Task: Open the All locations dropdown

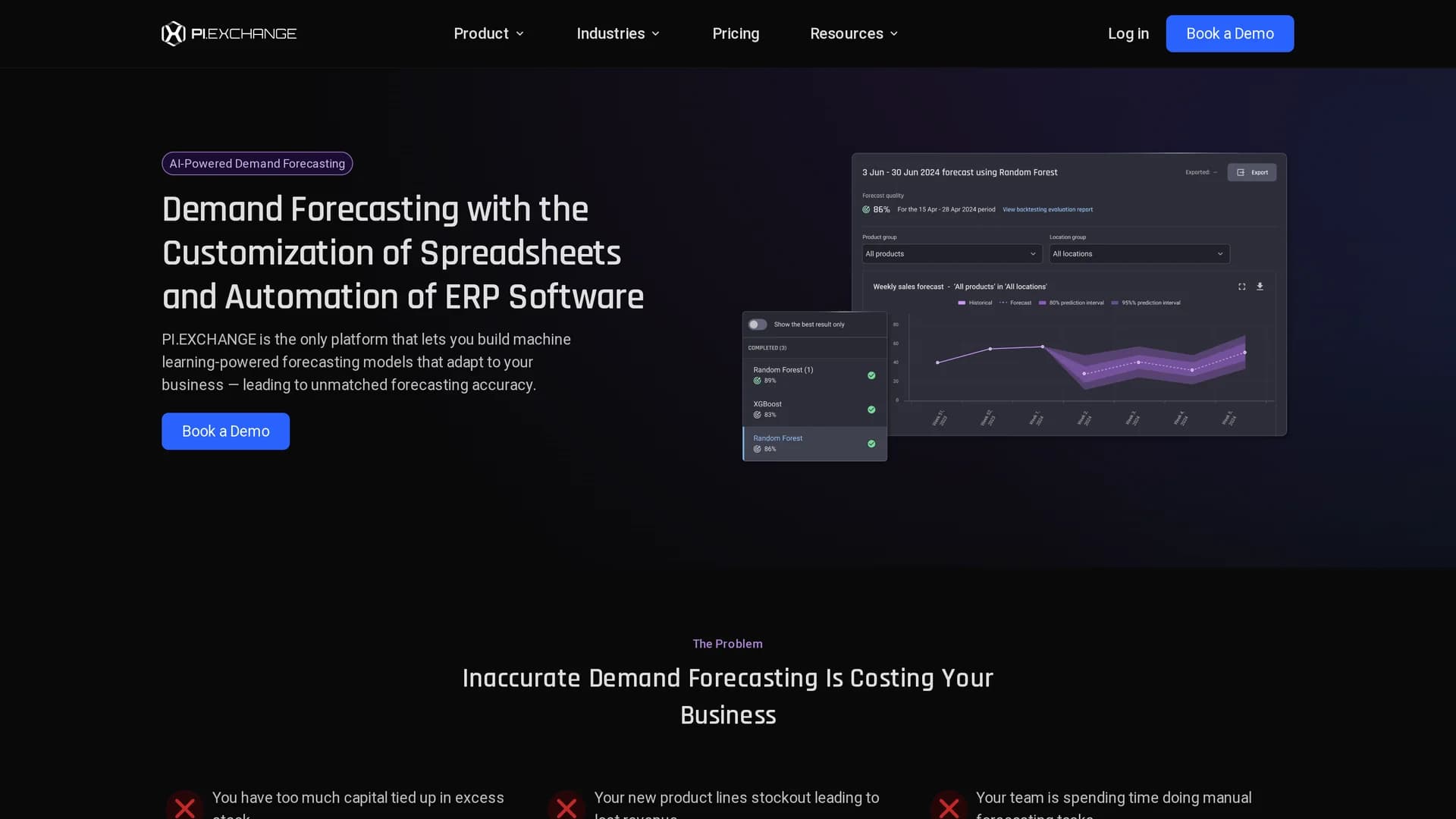Action: (x=1139, y=254)
